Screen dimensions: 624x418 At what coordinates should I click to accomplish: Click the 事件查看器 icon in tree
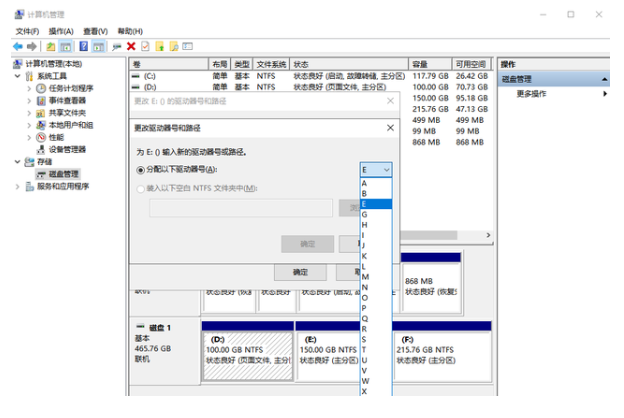click(x=41, y=101)
